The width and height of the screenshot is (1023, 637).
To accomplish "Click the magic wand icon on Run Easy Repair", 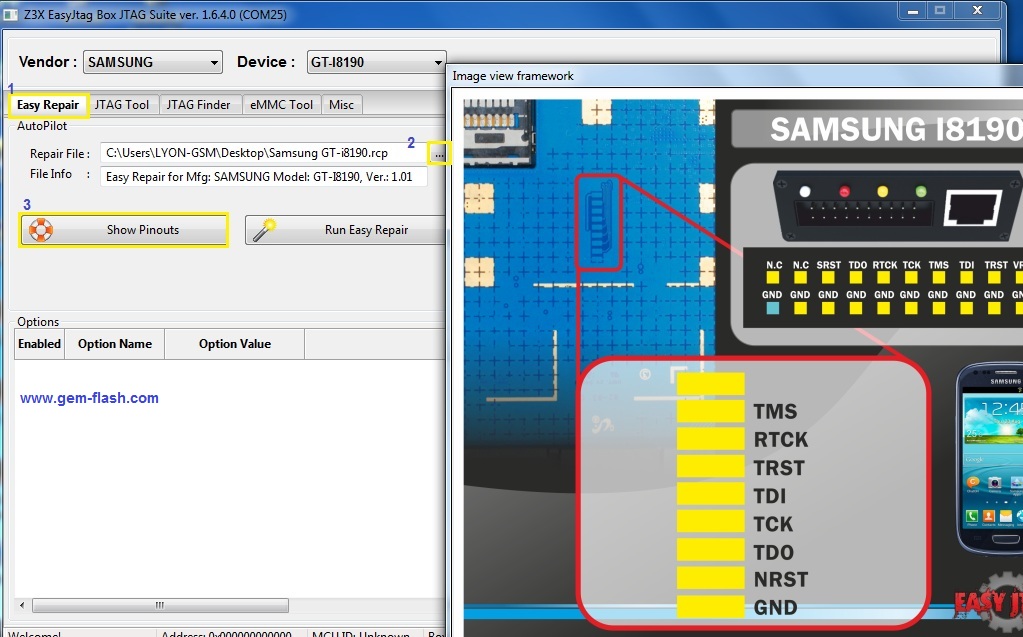I will point(264,230).
